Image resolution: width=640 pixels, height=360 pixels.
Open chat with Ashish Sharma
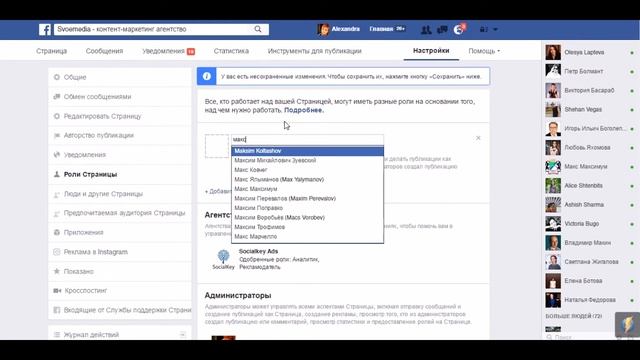590,205
